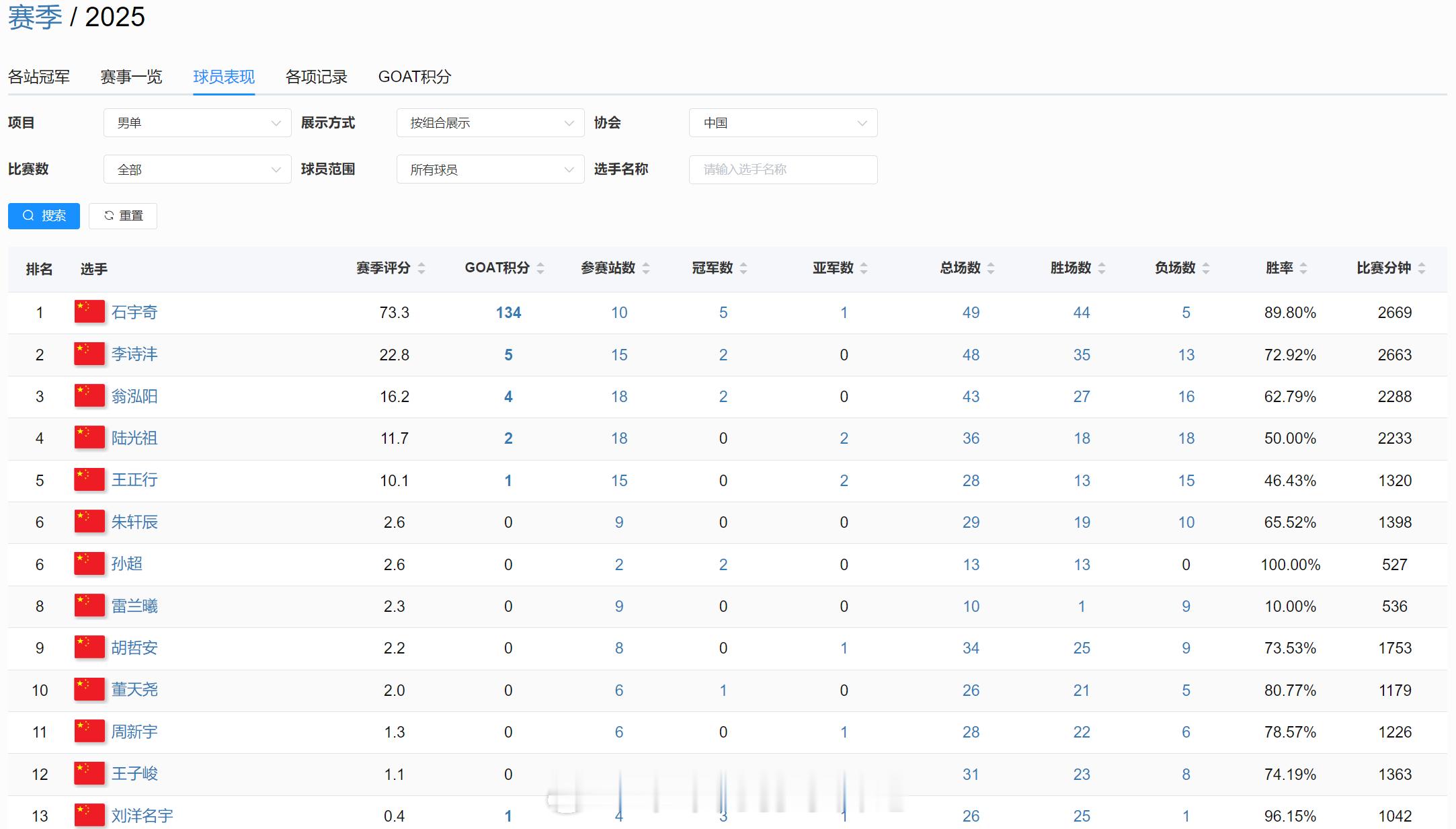Sort table by 参赛站数 column
1456x829 pixels.
(646, 268)
